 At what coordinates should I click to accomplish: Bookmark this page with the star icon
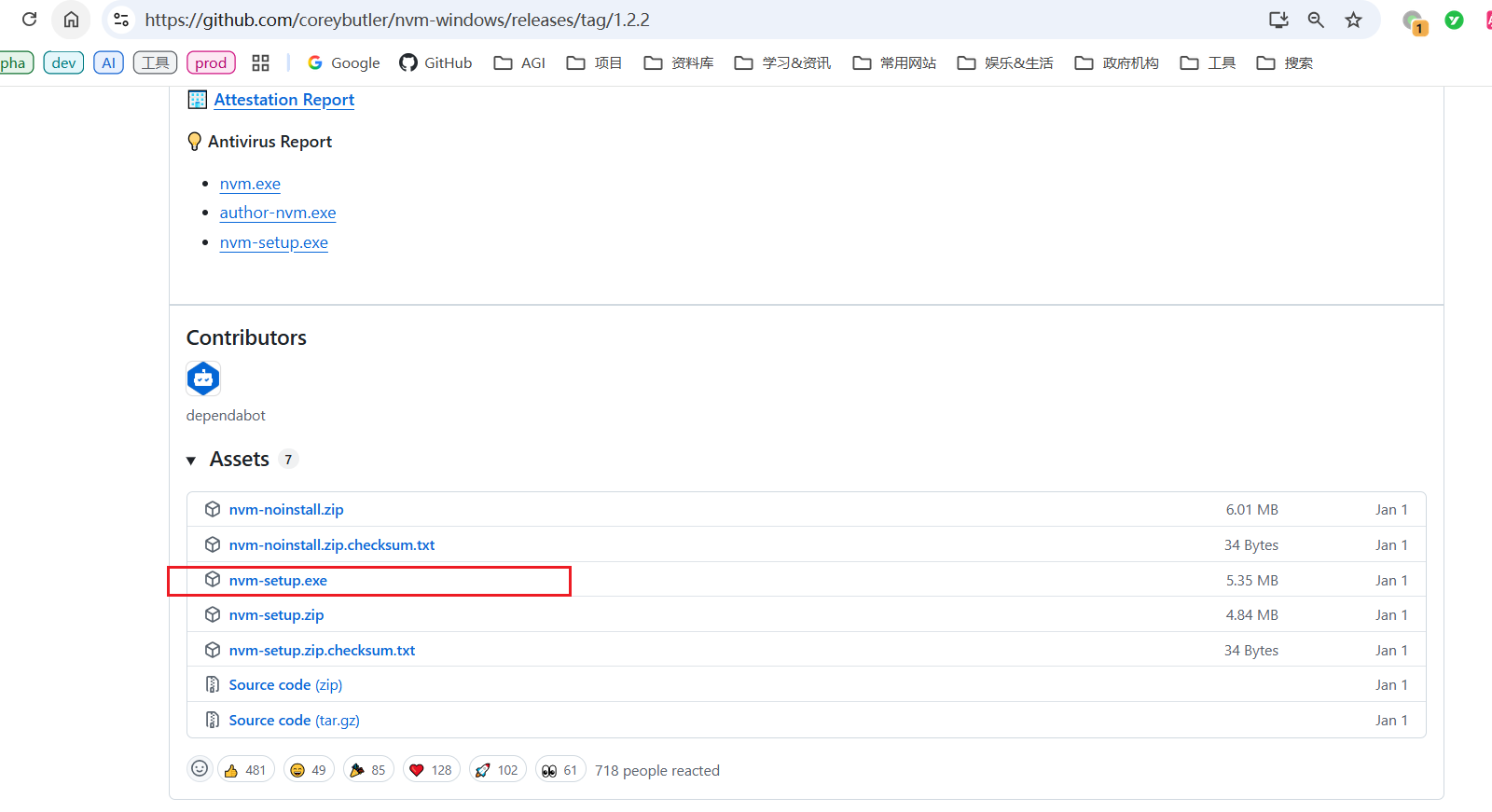tap(1353, 20)
